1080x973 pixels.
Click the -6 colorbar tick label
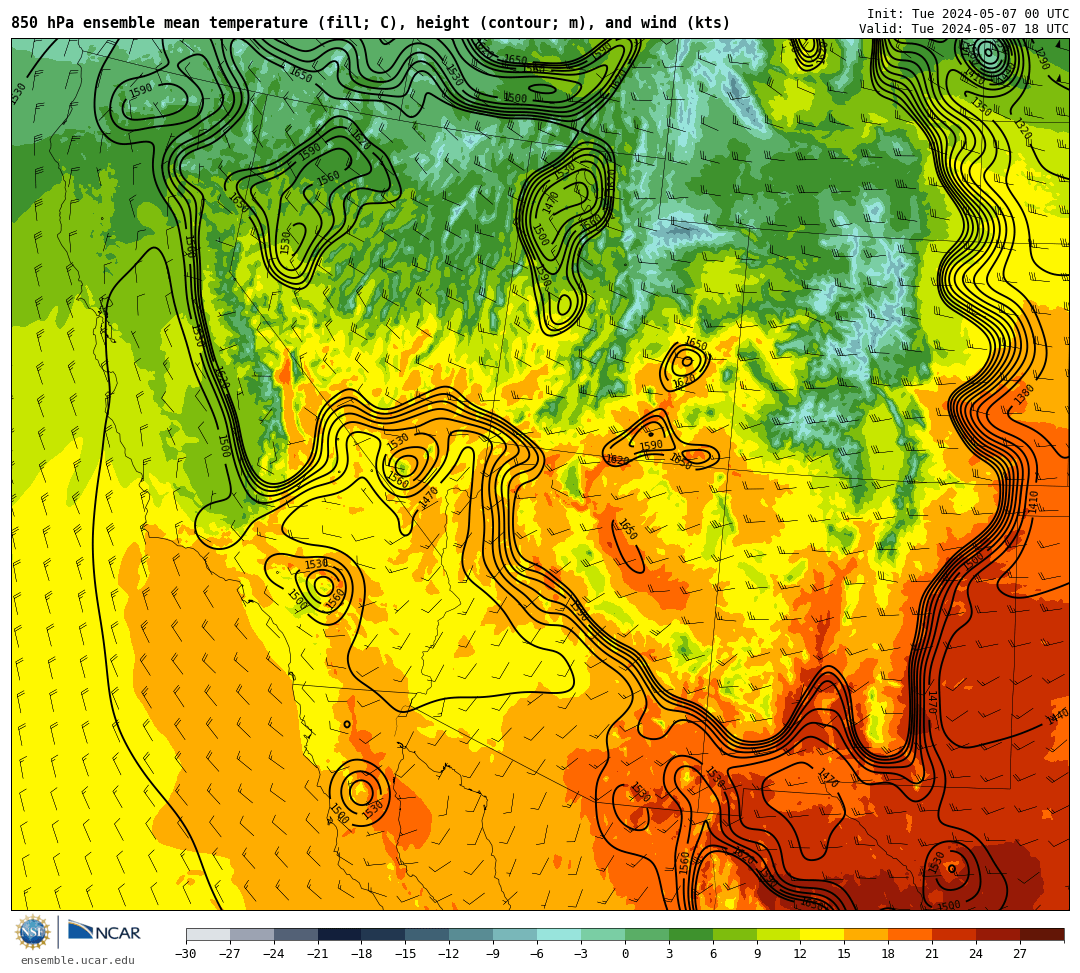click(535, 954)
